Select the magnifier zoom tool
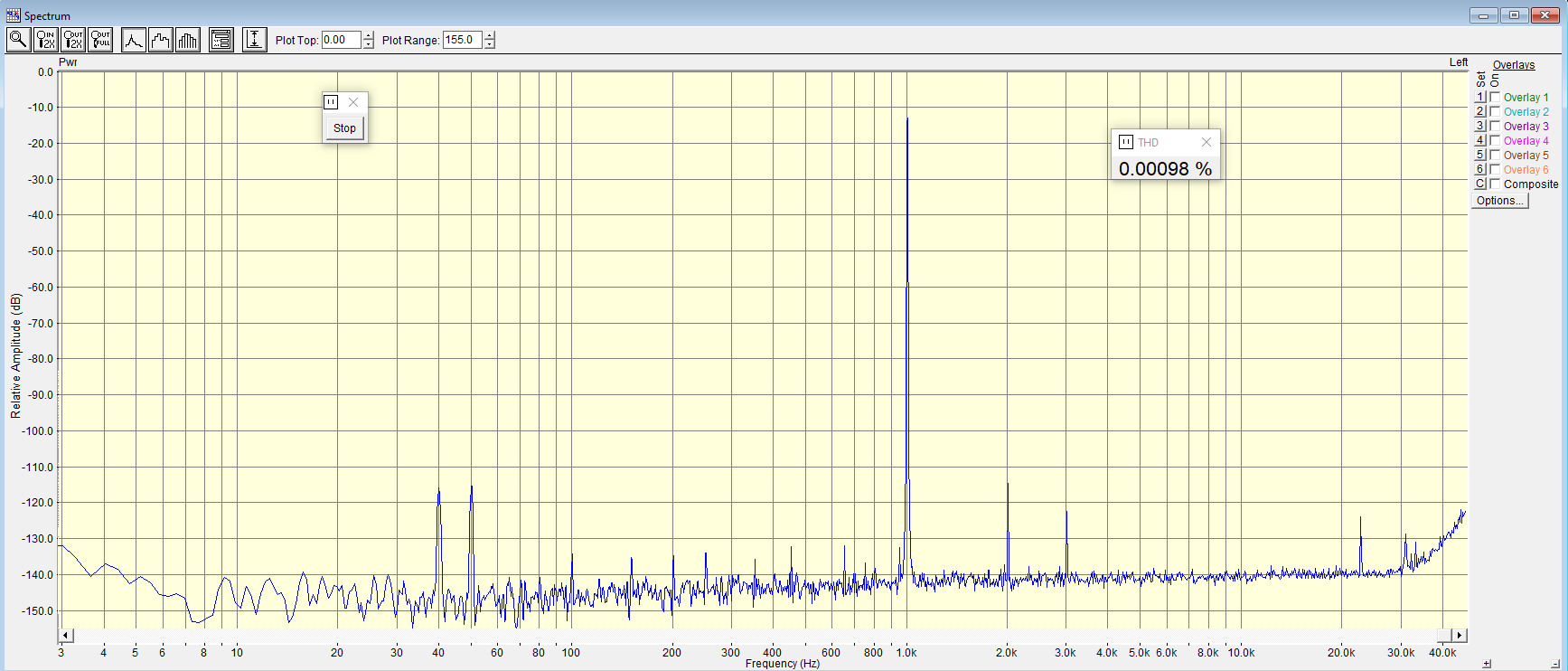Image resolution: width=1568 pixels, height=671 pixels. click(18, 40)
